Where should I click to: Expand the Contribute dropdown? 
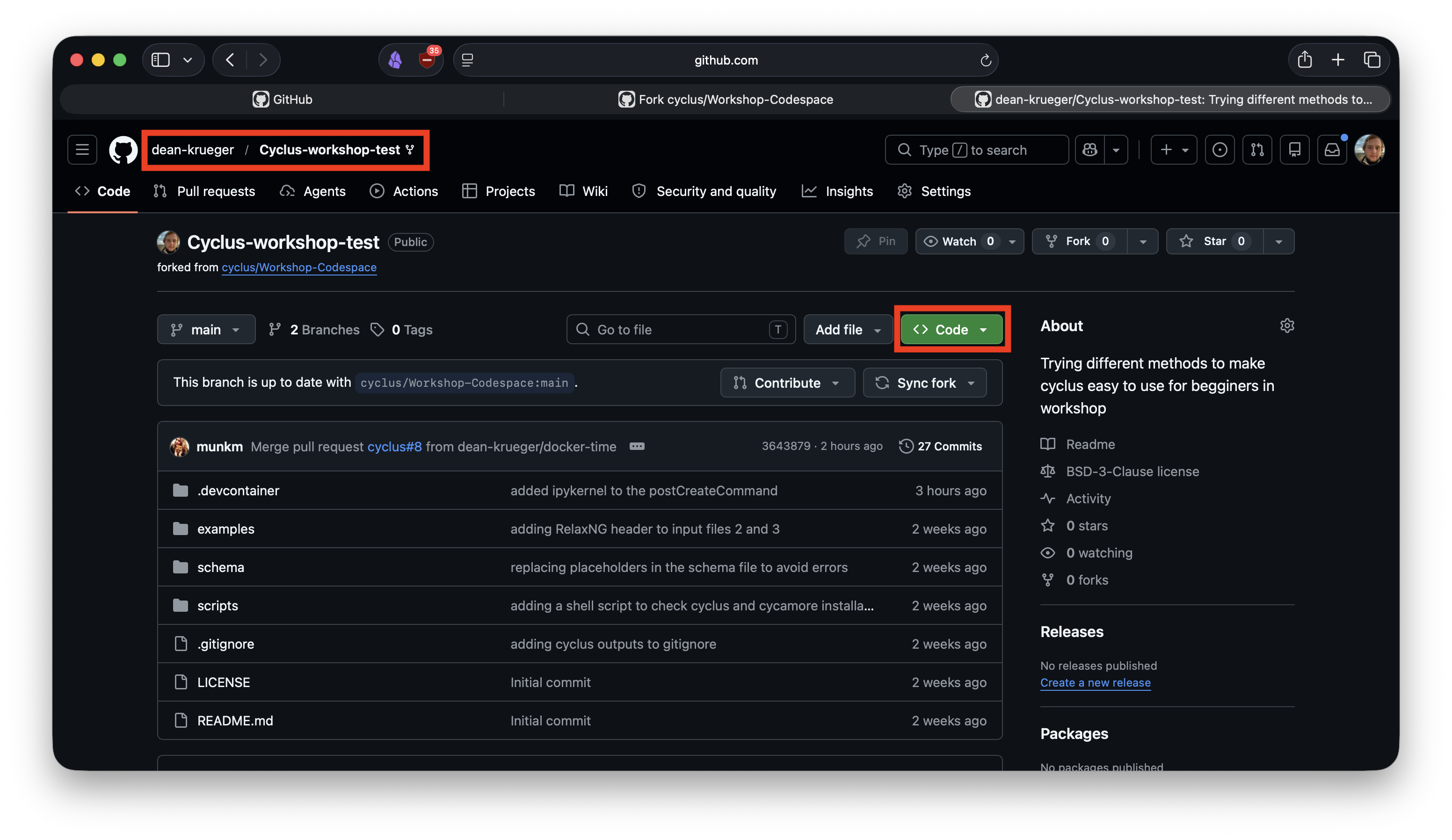787,383
